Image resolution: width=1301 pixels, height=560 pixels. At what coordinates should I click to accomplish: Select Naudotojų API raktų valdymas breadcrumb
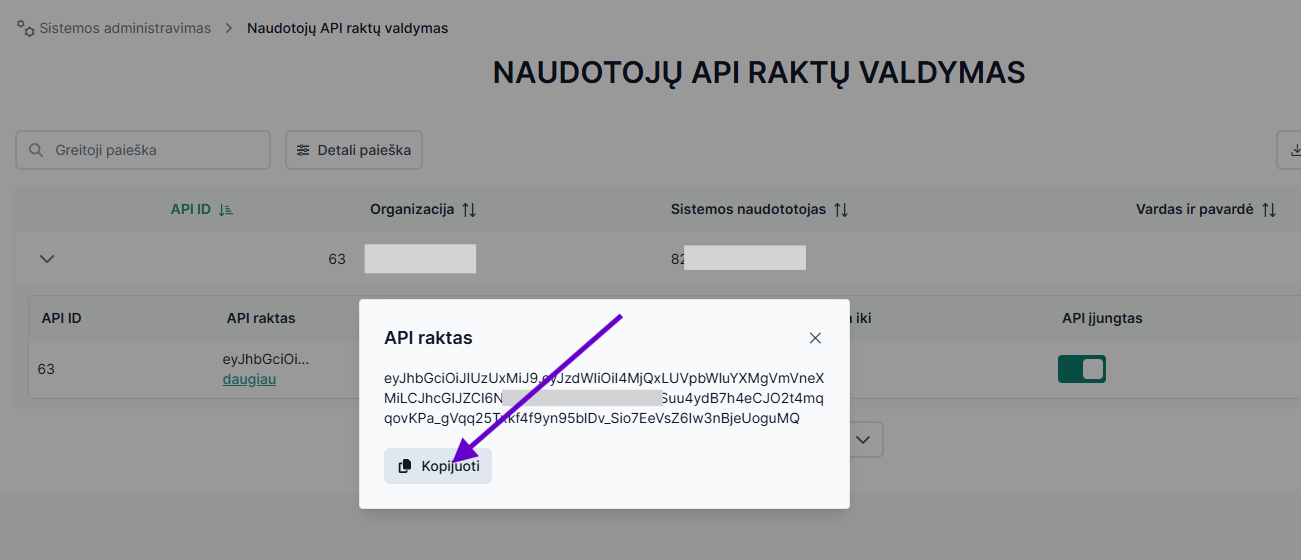[347, 28]
